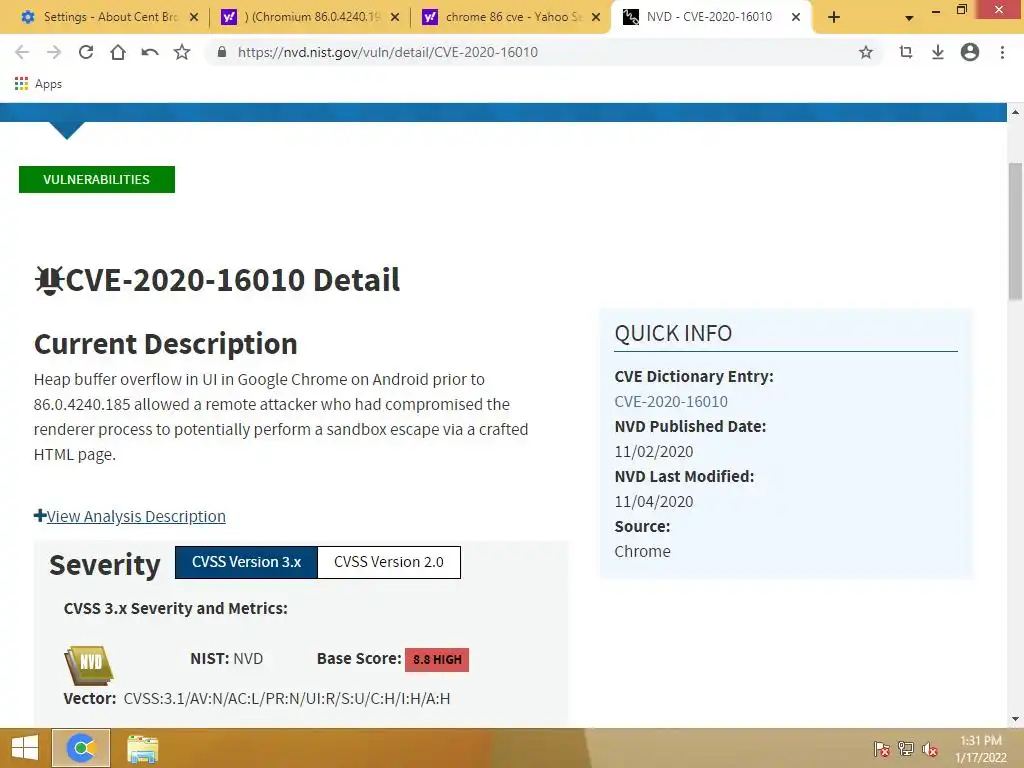Screen dimensions: 1024x768
Task: Click the padlock site security icon
Action: [x=222, y=52]
